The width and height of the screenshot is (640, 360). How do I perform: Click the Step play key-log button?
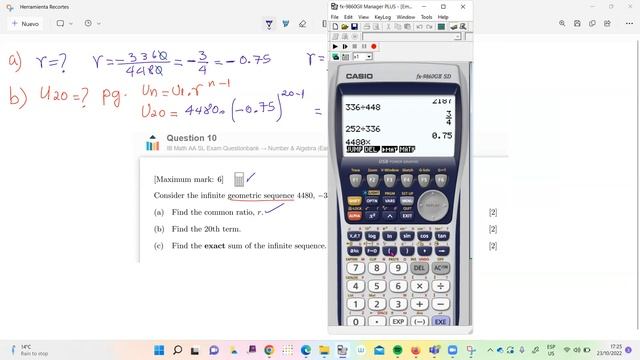pyautogui.click(x=345, y=47)
